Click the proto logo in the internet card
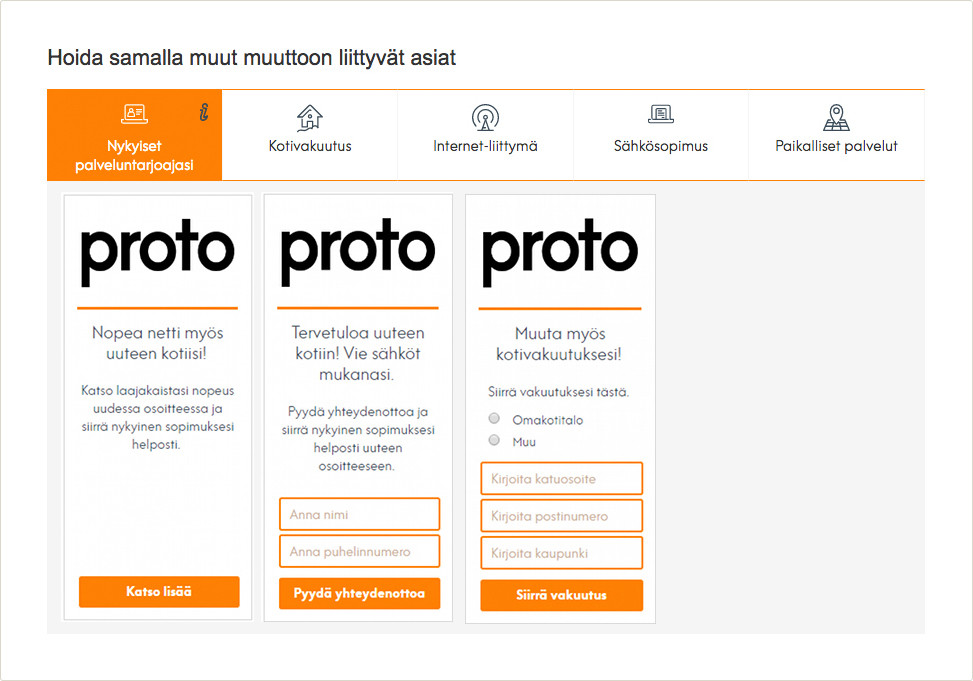 coord(158,252)
